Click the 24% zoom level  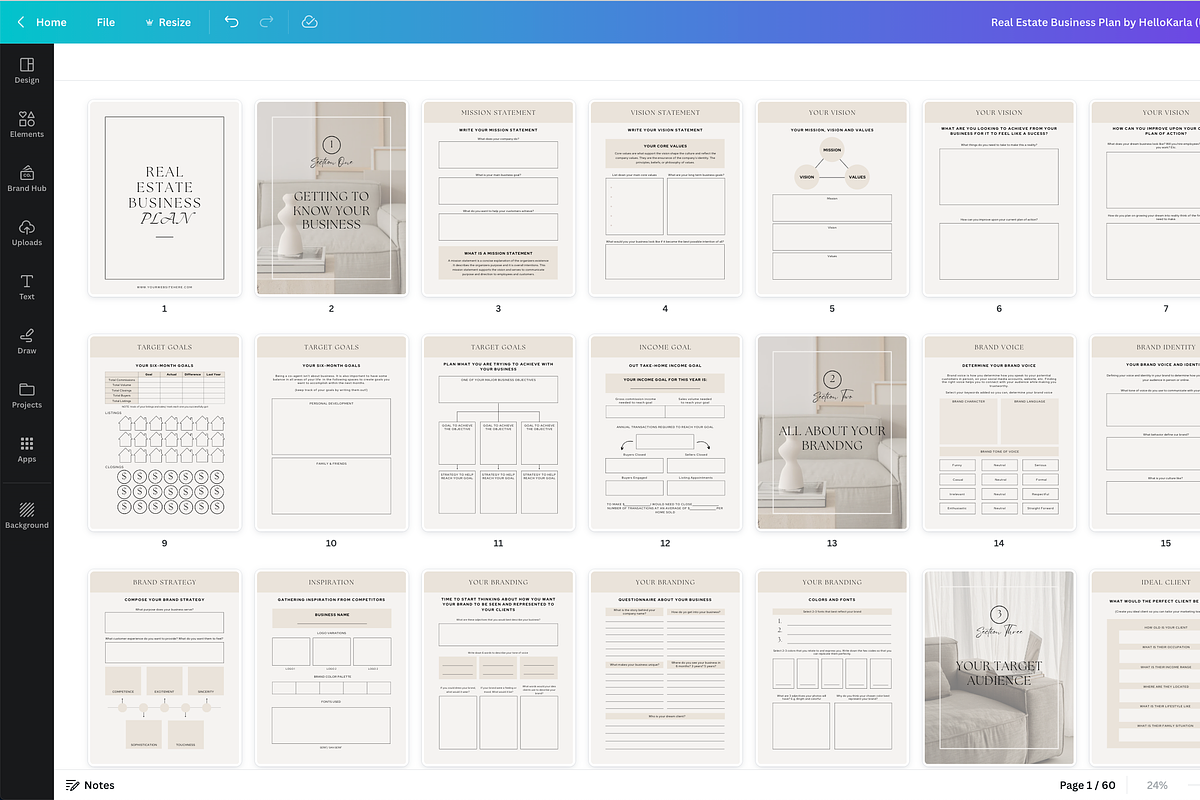1157,785
